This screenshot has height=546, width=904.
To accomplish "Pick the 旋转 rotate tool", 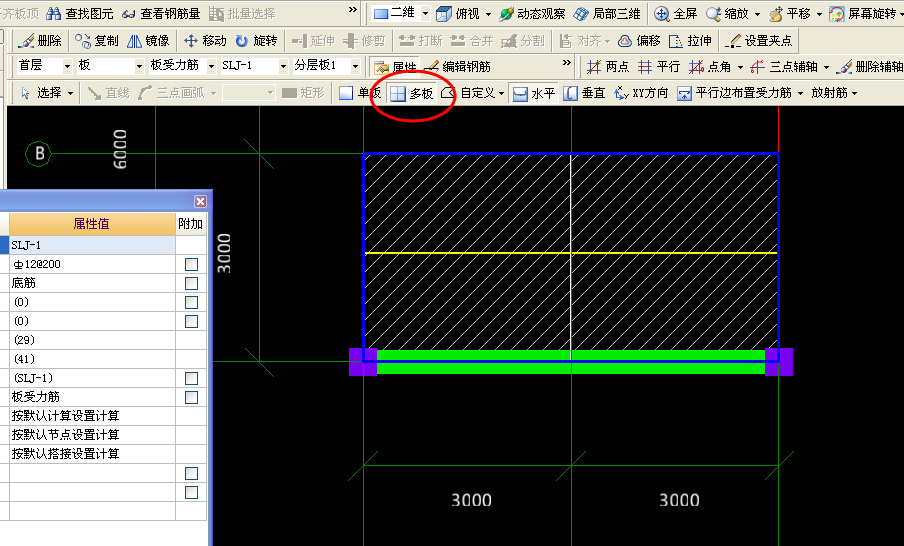I will tap(257, 41).
